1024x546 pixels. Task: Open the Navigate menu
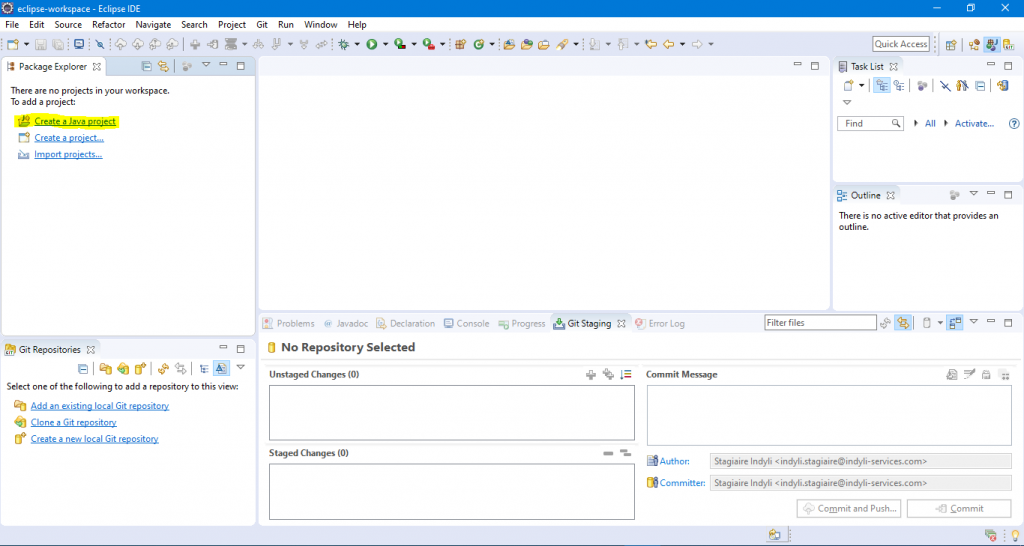coord(153,25)
